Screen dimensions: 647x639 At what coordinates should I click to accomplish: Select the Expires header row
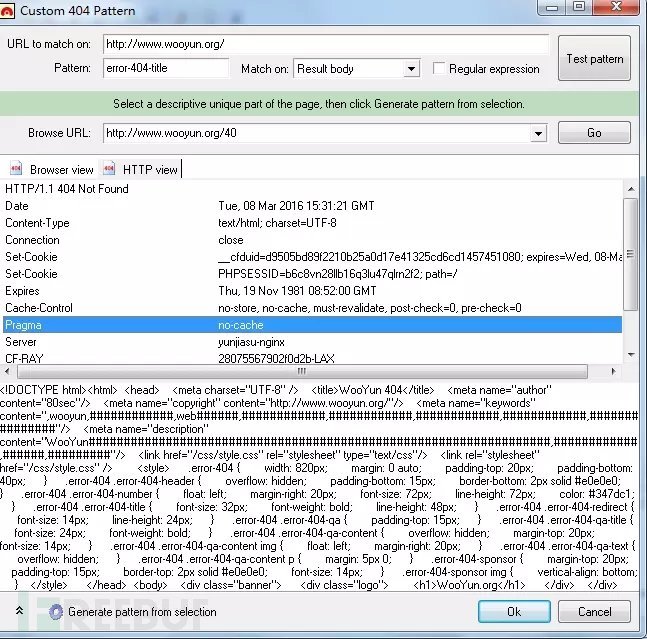click(x=312, y=290)
